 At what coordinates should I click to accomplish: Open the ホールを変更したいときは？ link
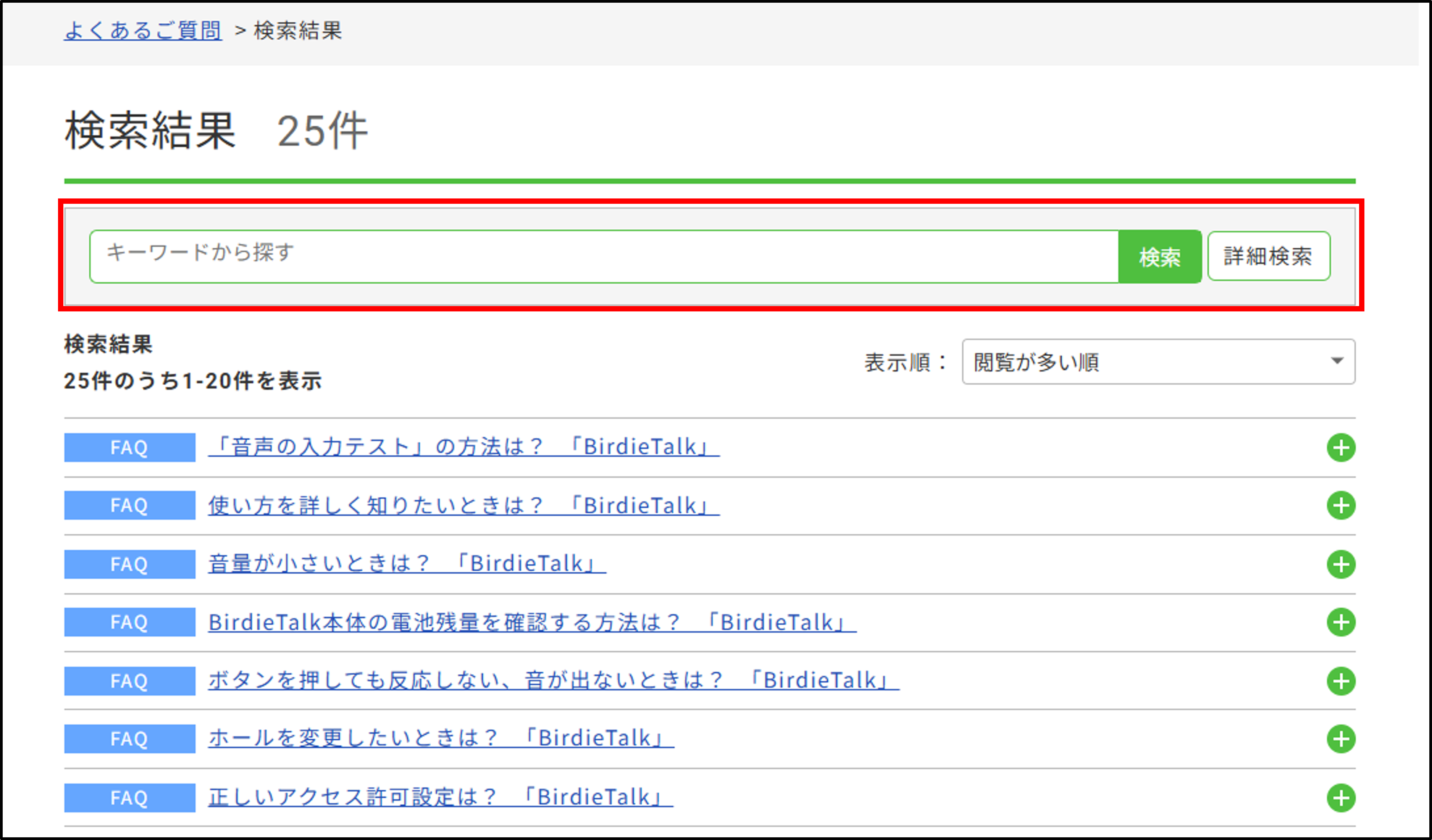[x=441, y=738]
